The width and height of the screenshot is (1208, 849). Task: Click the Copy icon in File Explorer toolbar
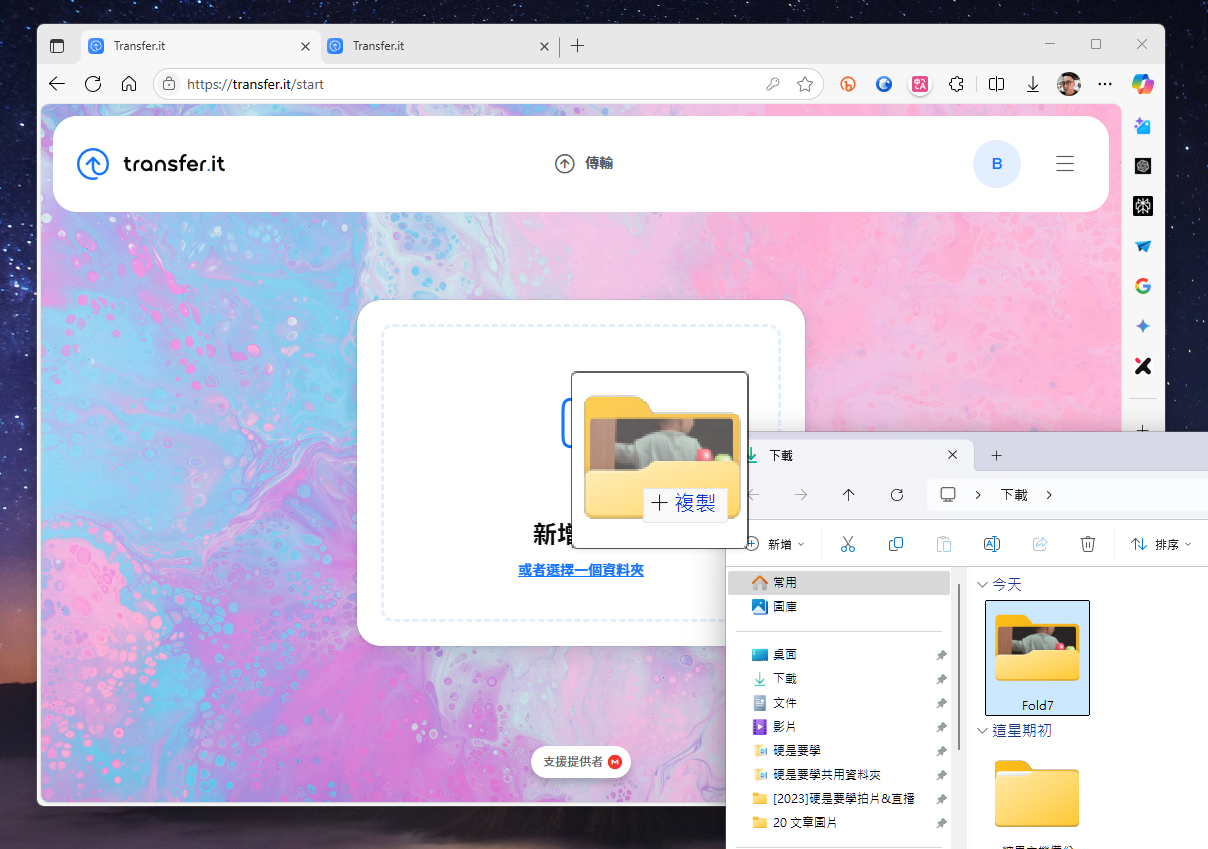coord(896,544)
